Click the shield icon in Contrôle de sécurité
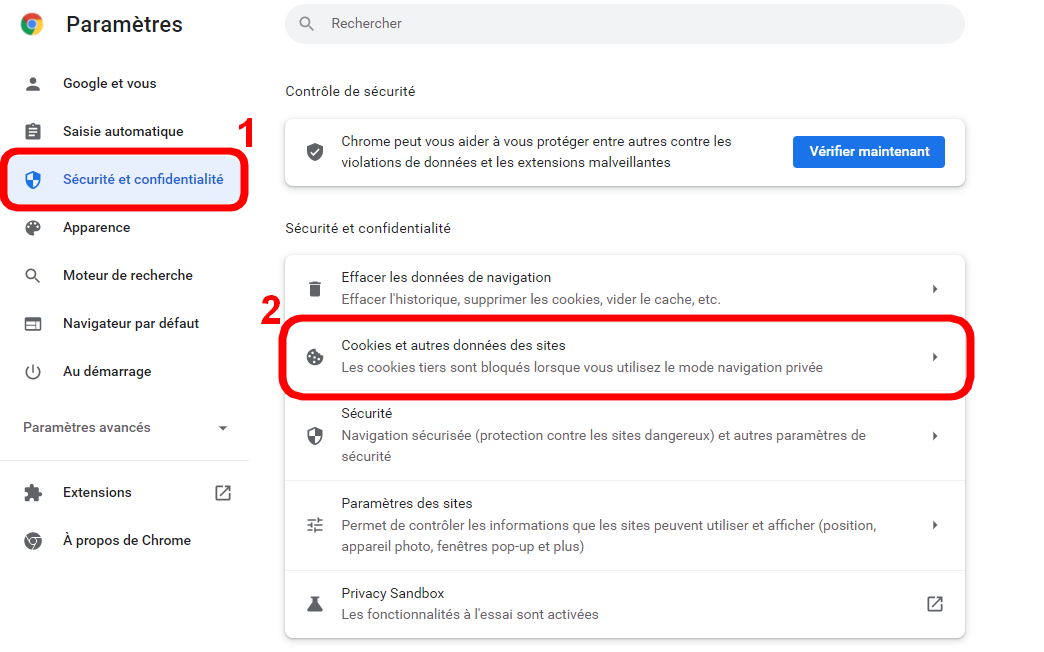Image resolution: width=1044 pixels, height=652 pixels. pos(315,152)
